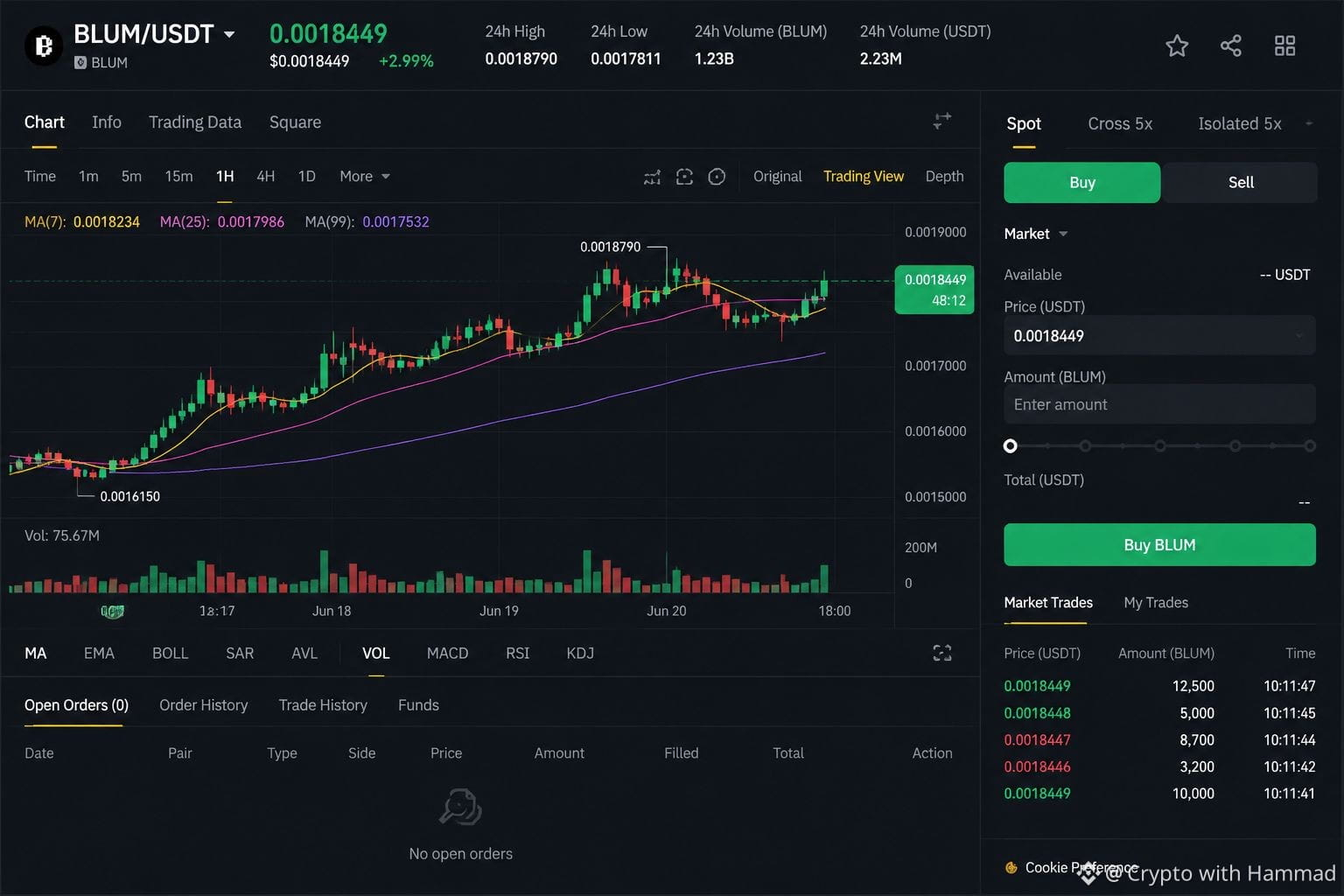Toggle the RSI indicator

coord(517,653)
